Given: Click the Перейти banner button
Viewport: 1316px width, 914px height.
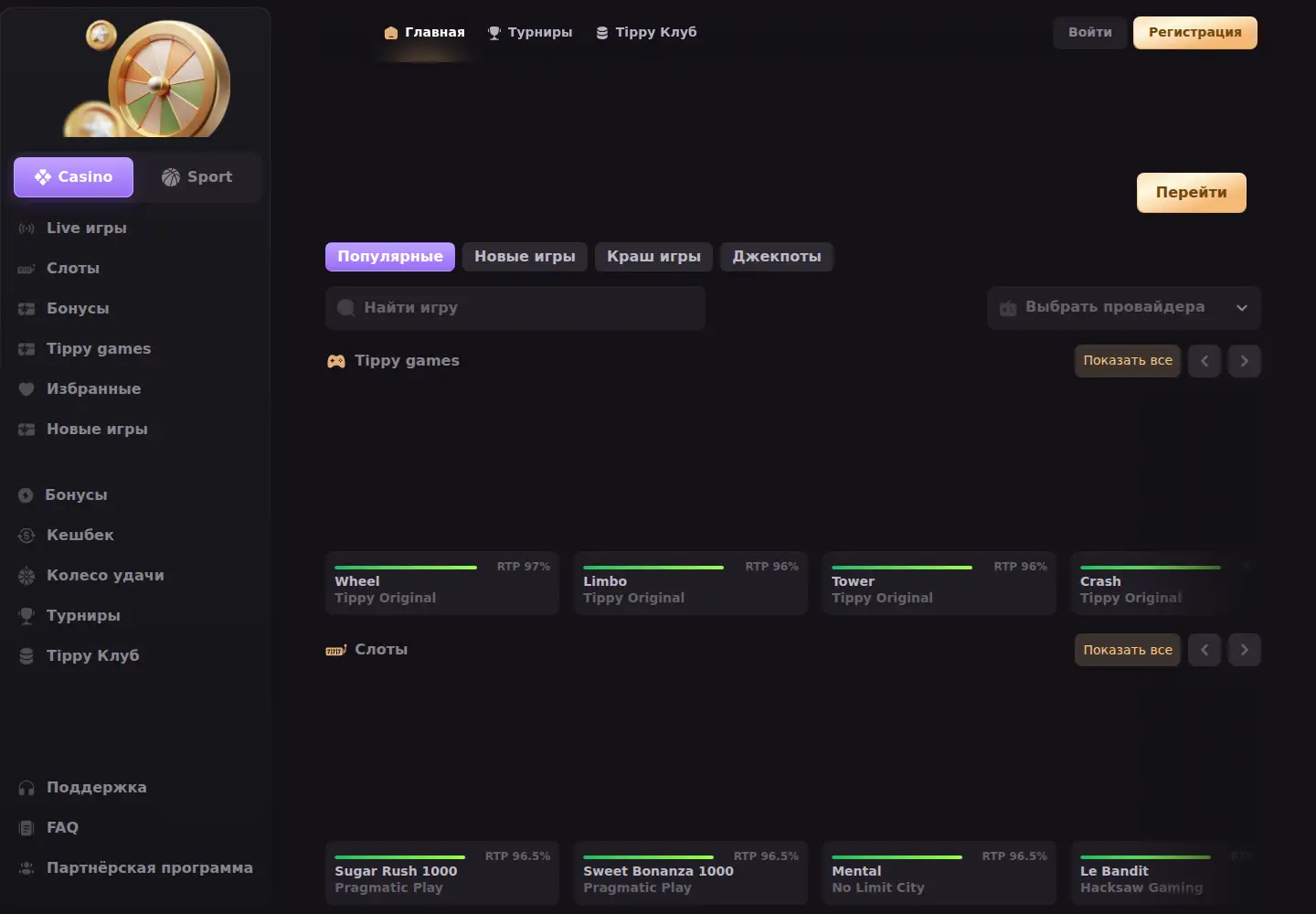Looking at the screenshot, I should point(1192,193).
